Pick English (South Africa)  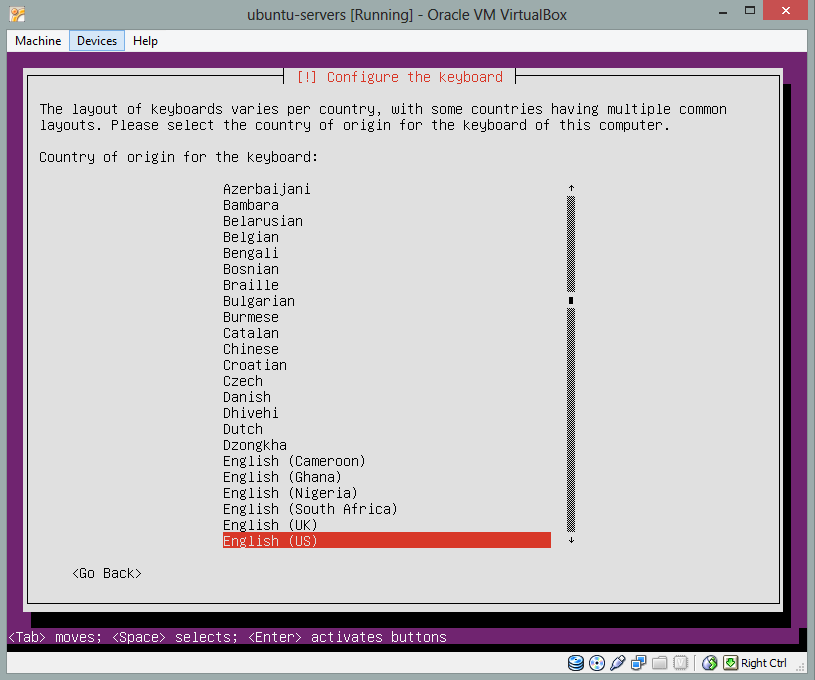[310, 509]
